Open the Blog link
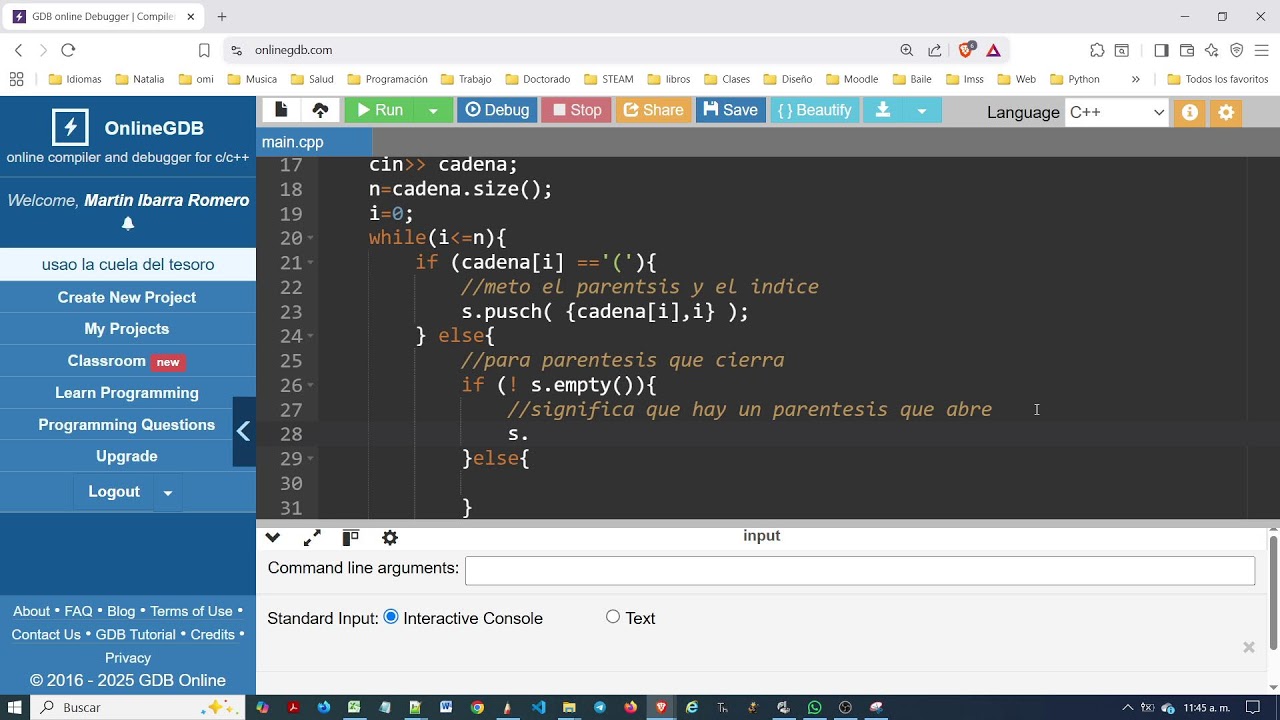Image resolution: width=1280 pixels, height=720 pixels. (x=121, y=611)
